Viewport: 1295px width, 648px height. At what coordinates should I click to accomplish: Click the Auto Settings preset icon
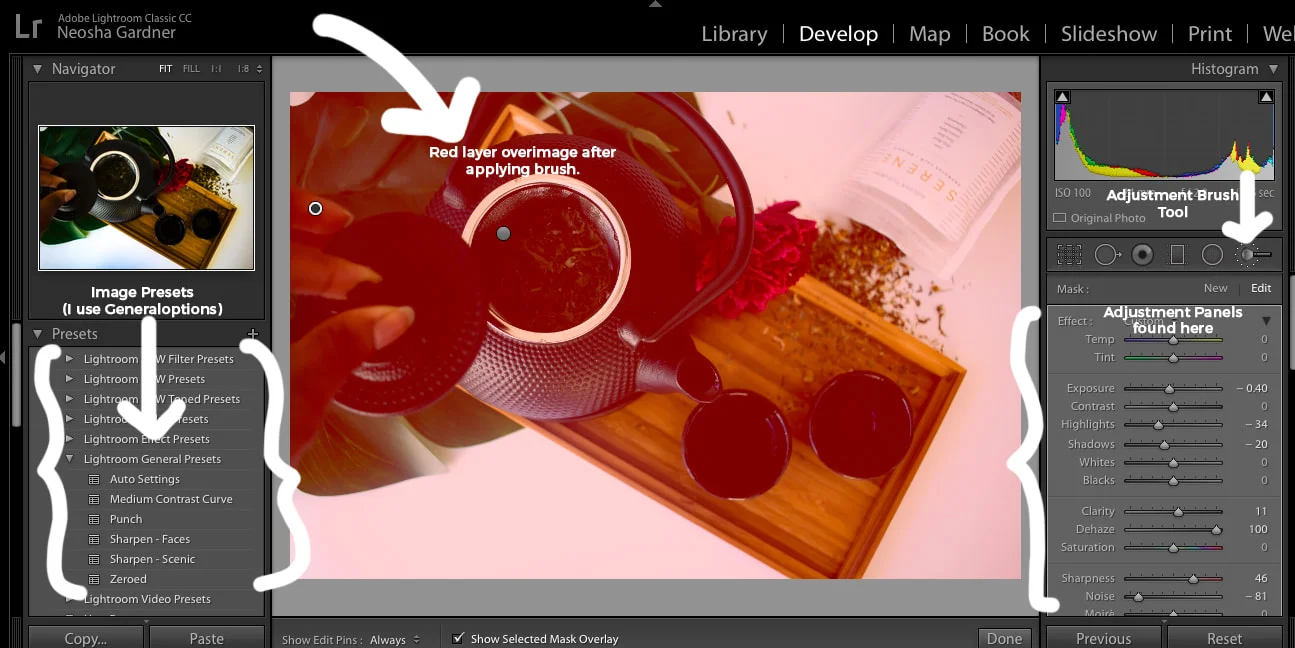click(x=95, y=479)
